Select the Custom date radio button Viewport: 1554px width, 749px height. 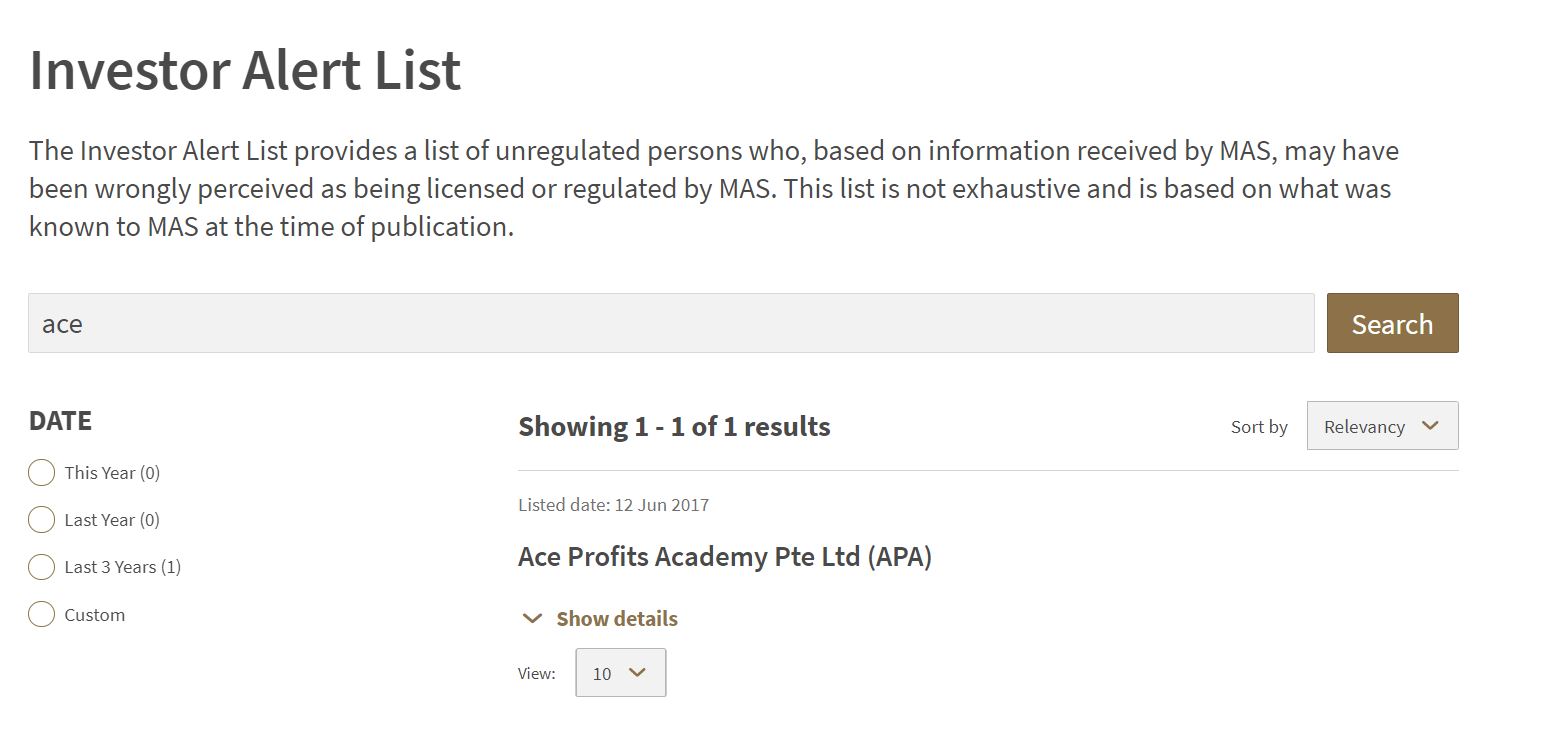pos(41,614)
